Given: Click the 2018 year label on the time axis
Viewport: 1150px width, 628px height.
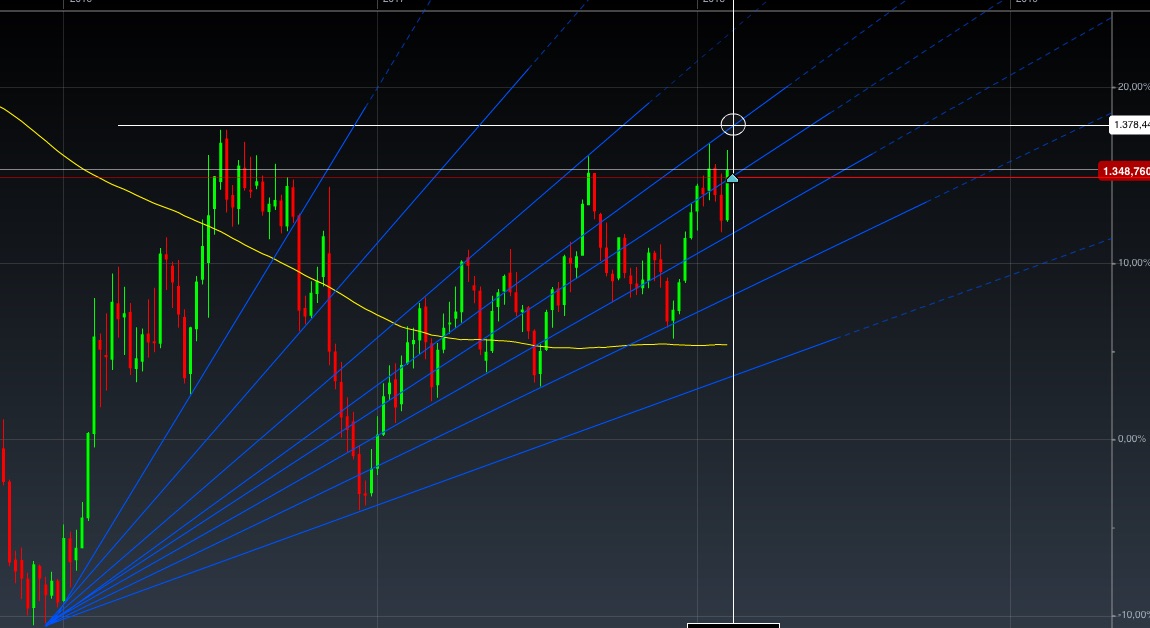Looking at the screenshot, I should click(713, 3).
